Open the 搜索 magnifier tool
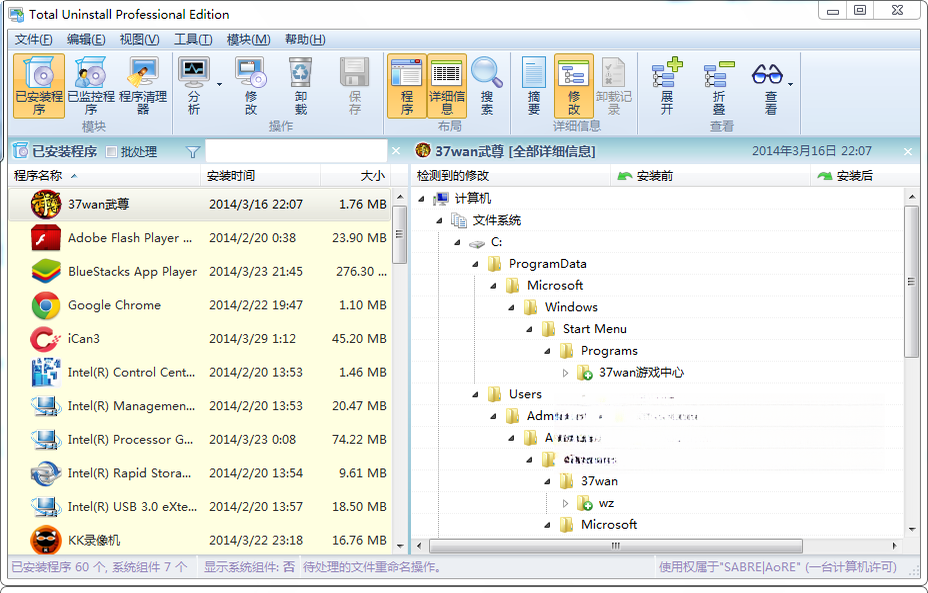Screen dimensions: 928x593 (x=486, y=86)
